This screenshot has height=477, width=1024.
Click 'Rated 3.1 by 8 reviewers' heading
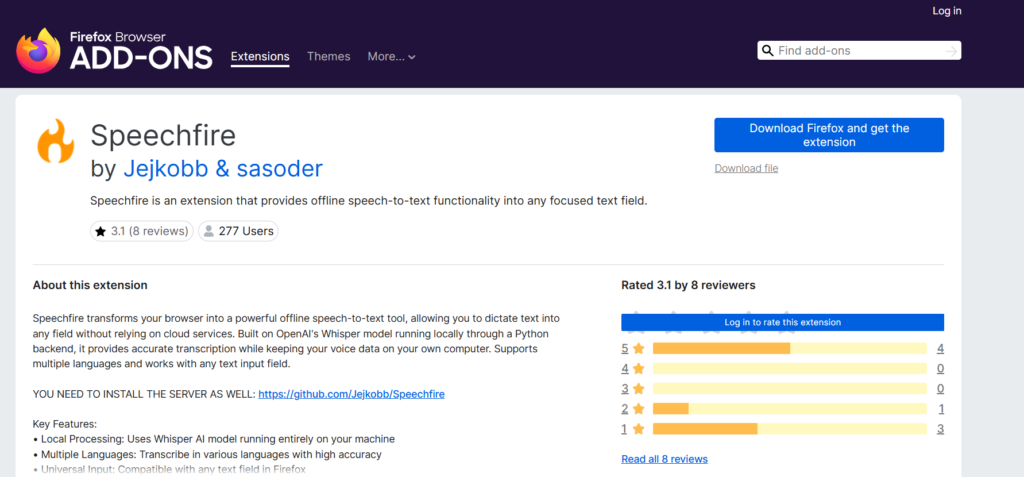tap(688, 286)
